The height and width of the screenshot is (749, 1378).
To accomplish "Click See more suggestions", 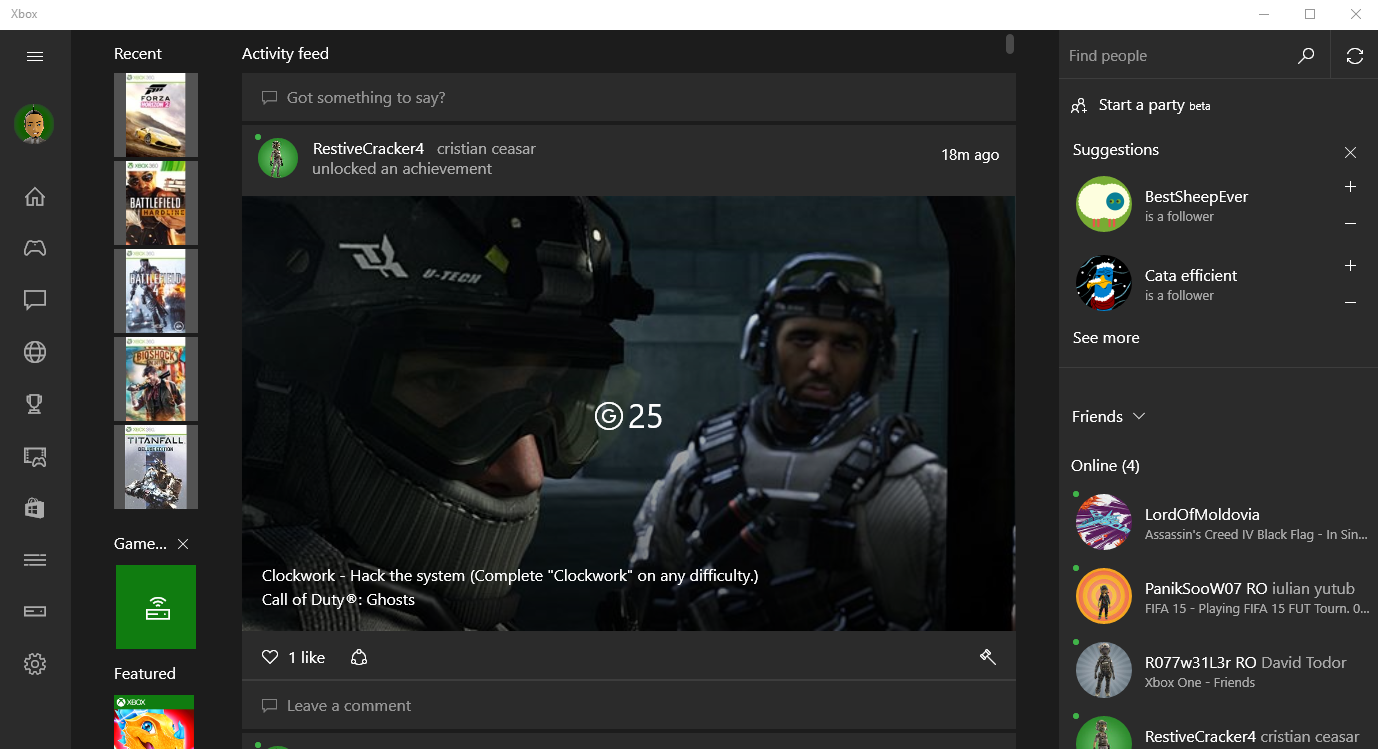I will tap(1106, 338).
